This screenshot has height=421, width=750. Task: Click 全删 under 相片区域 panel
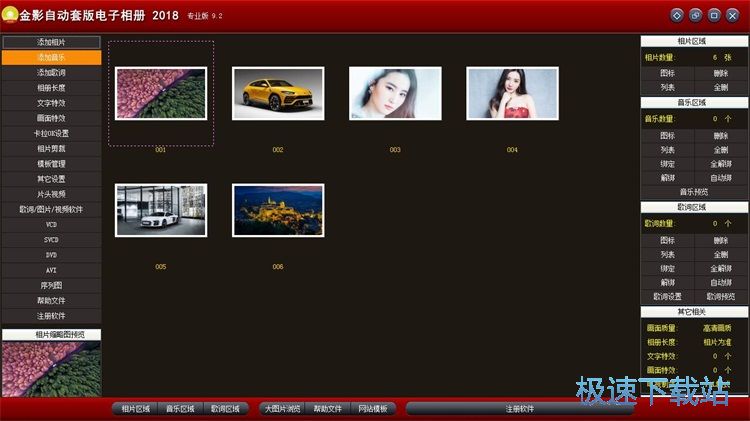point(721,88)
